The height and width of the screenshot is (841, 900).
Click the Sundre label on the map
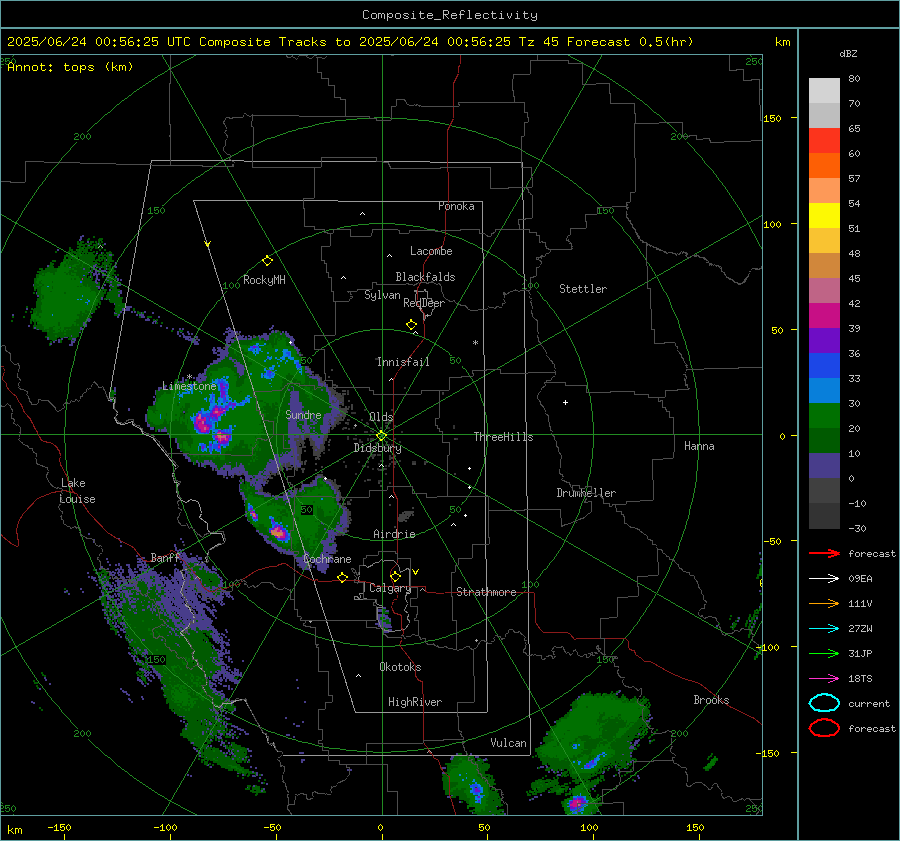[x=303, y=414]
